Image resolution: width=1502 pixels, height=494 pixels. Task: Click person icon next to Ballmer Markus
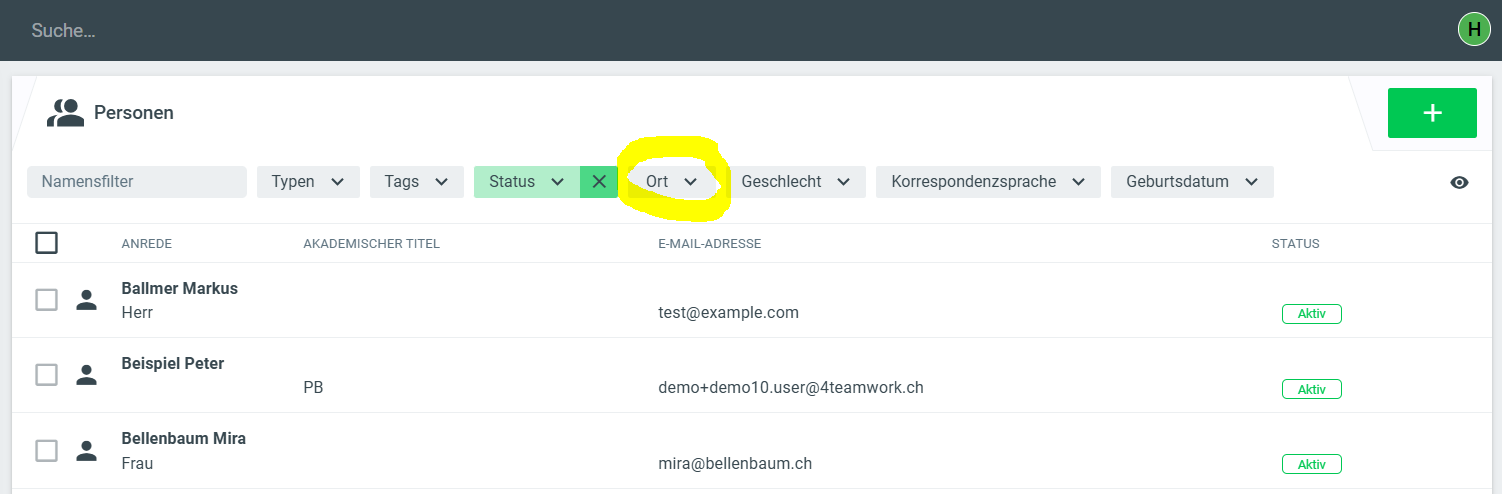click(87, 300)
